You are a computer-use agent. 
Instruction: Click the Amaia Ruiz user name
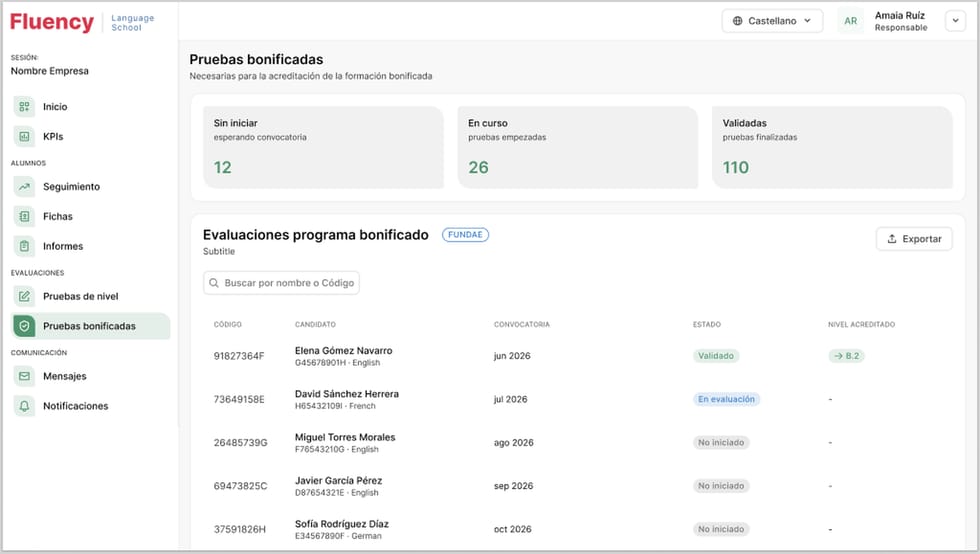click(899, 15)
